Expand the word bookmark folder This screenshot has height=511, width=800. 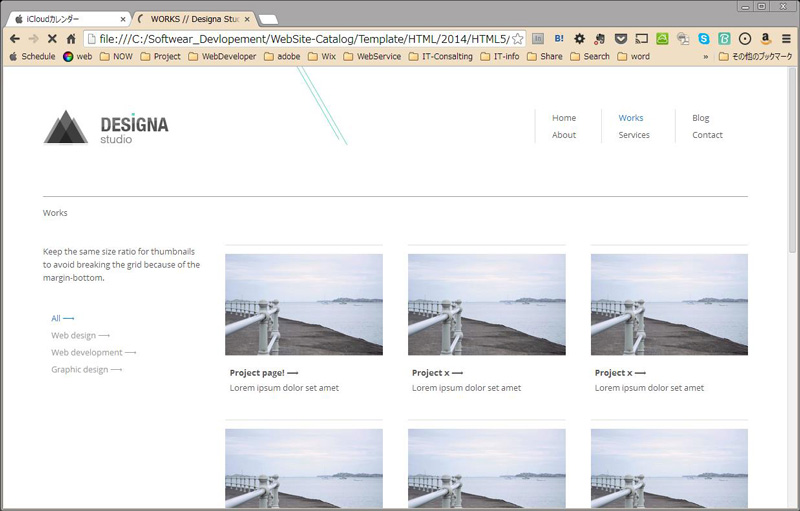pyautogui.click(x=634, y=57)
